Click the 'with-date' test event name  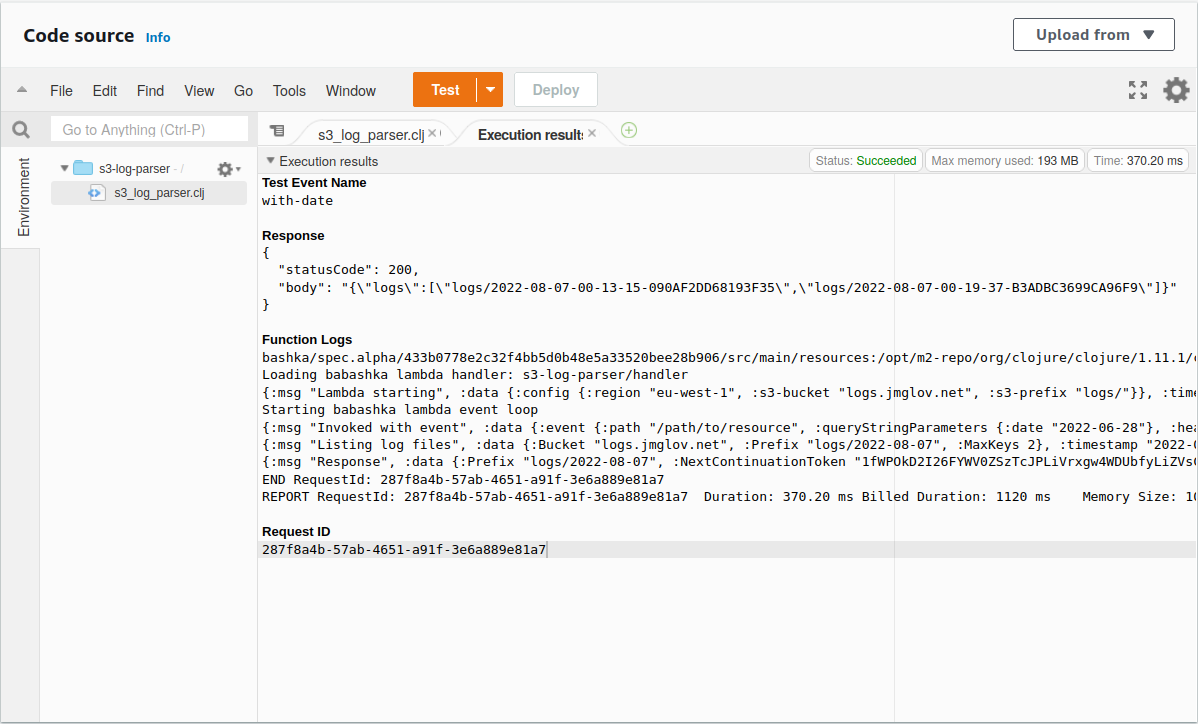click(297, 201)
